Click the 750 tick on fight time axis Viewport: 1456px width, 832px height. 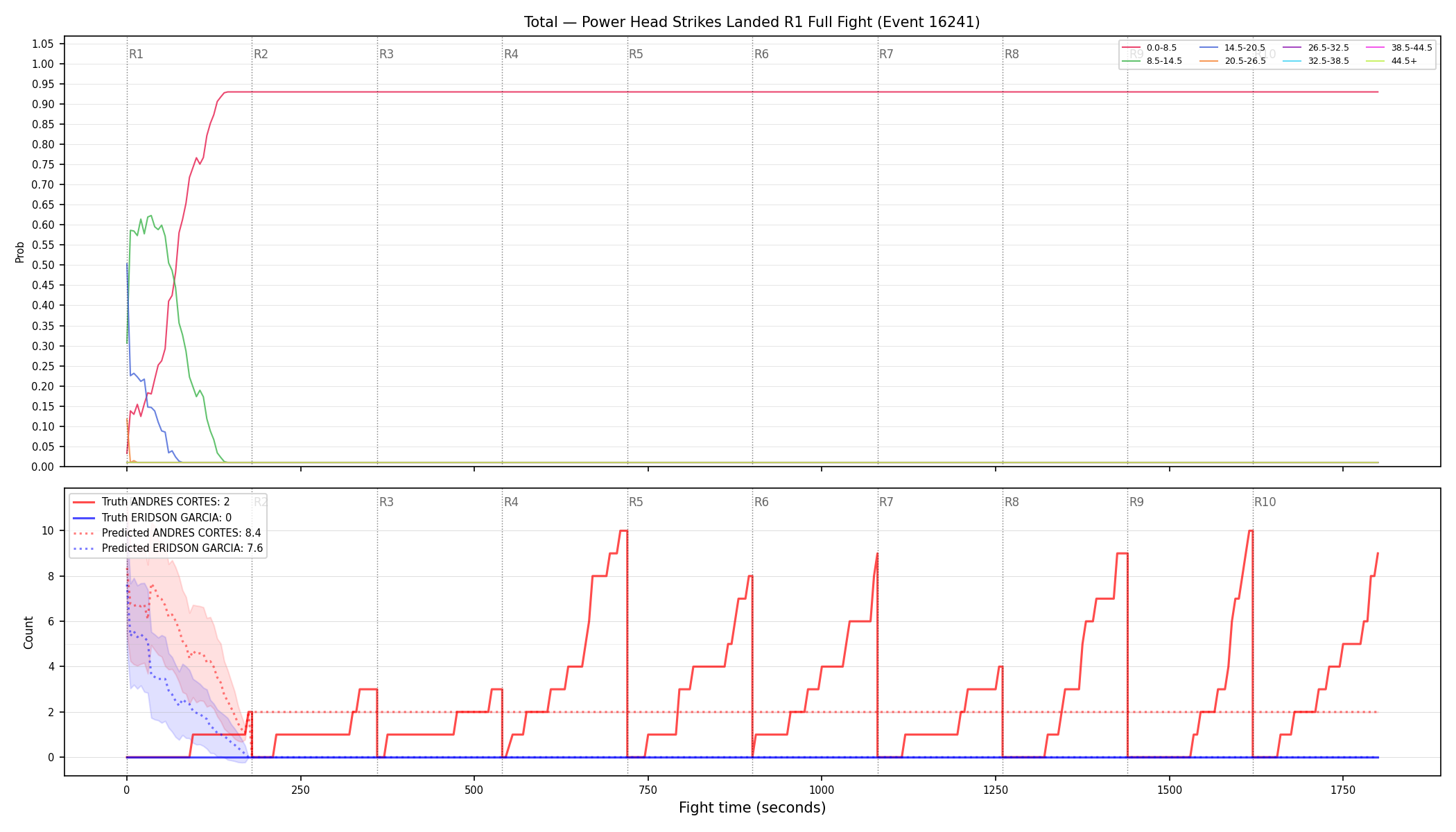click(648, 790)
